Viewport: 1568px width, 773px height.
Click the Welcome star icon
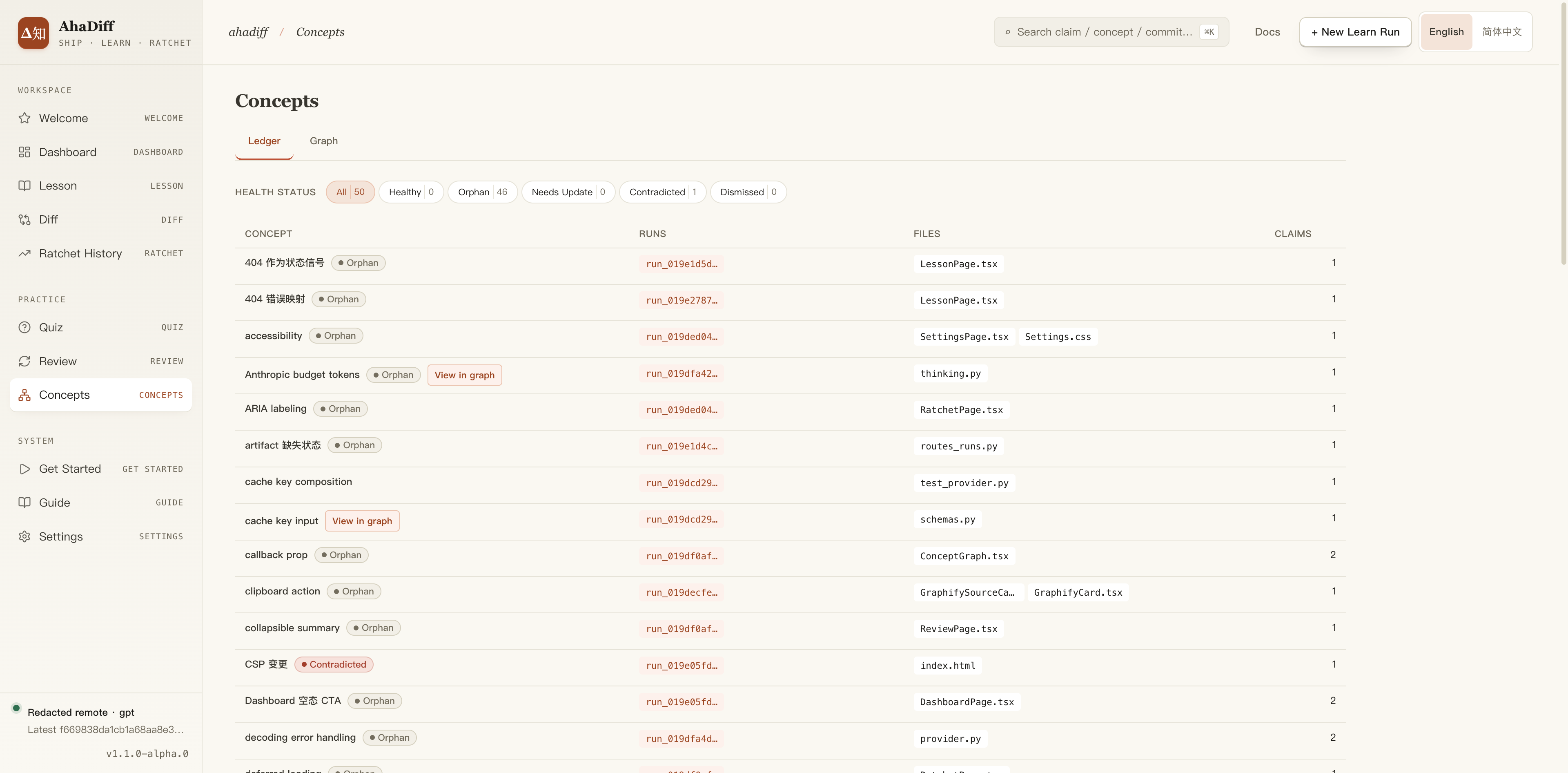[x=24, y=118]
